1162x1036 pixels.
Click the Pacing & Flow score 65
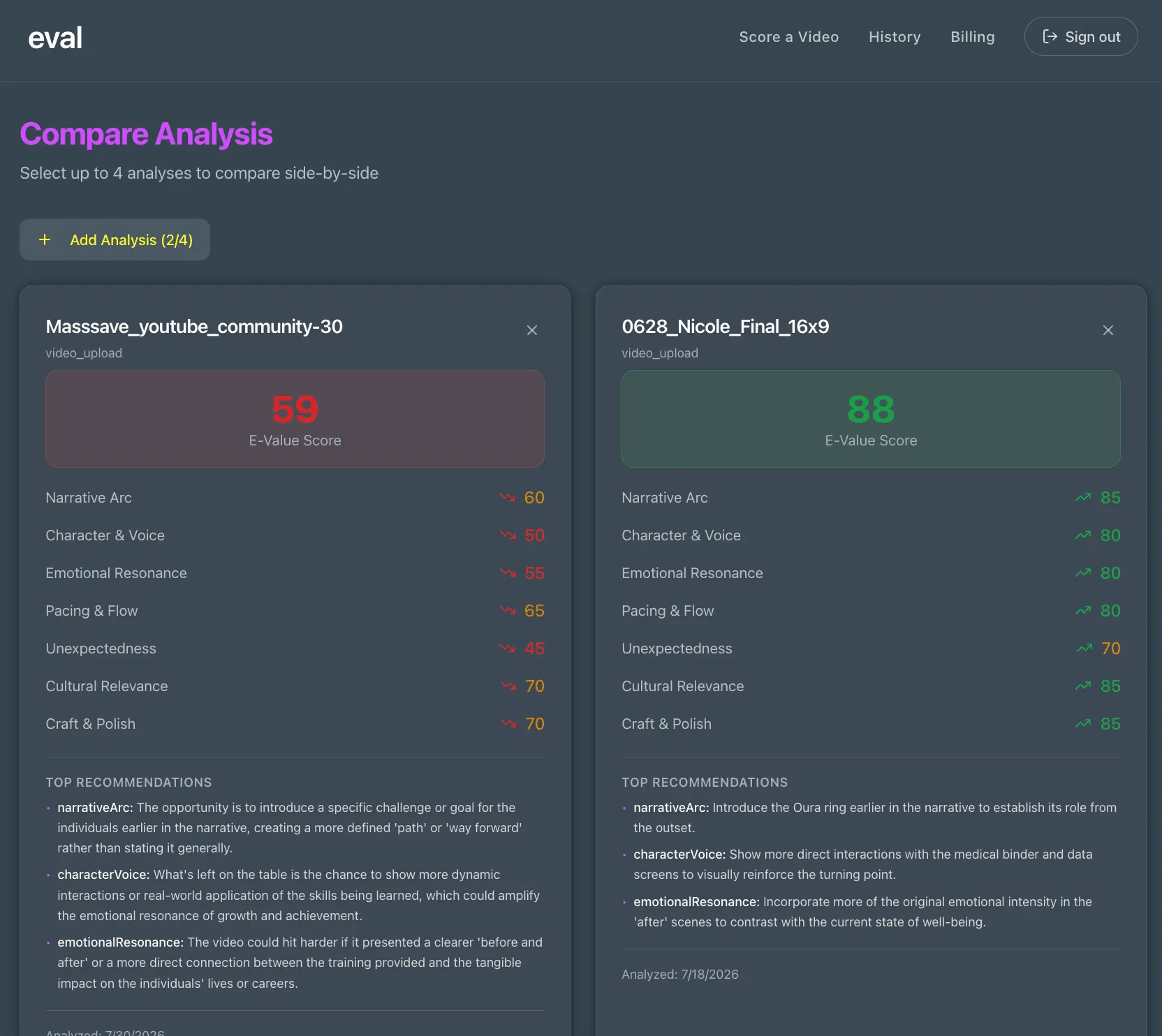534,611
